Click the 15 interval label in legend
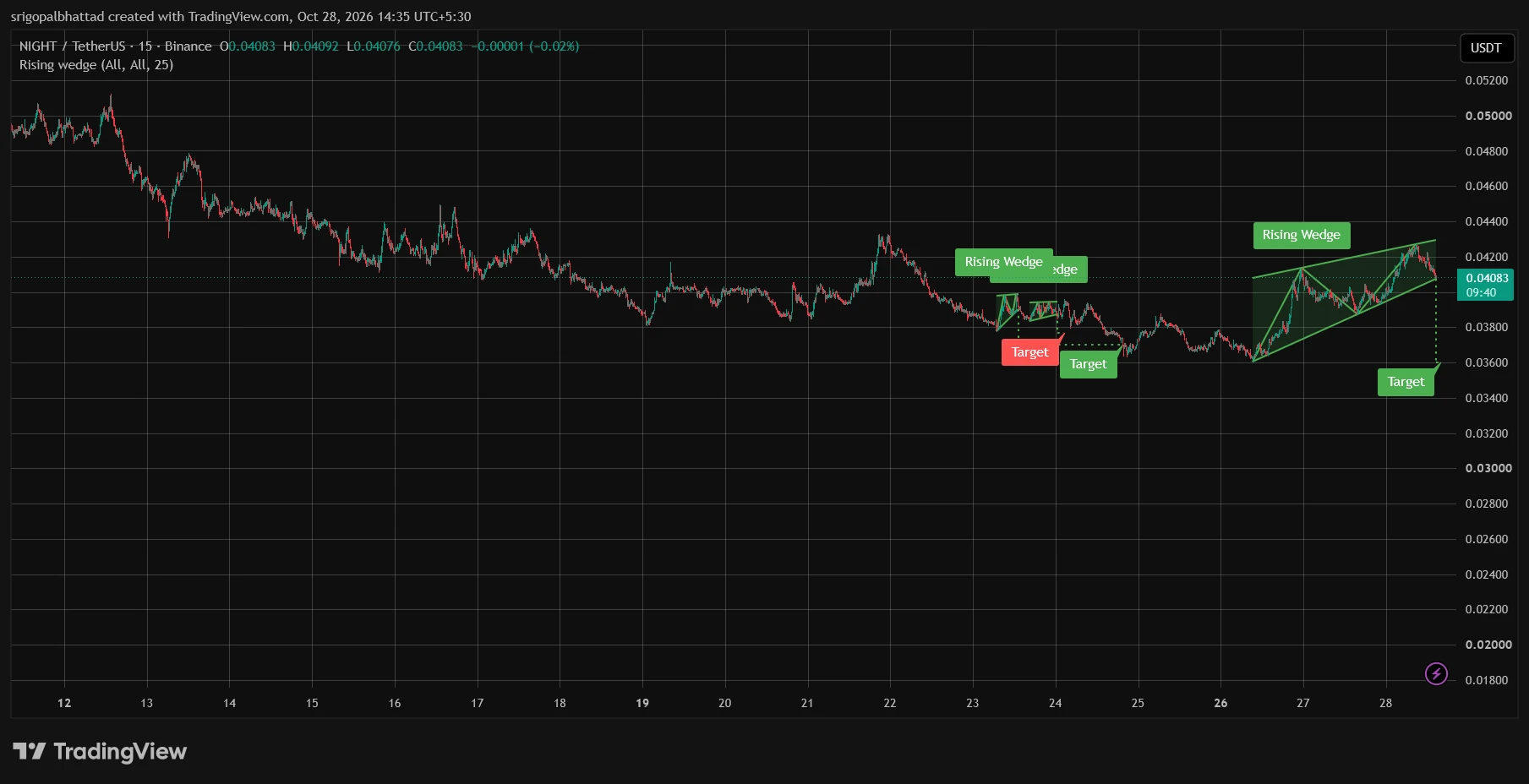 coord(145,46)
